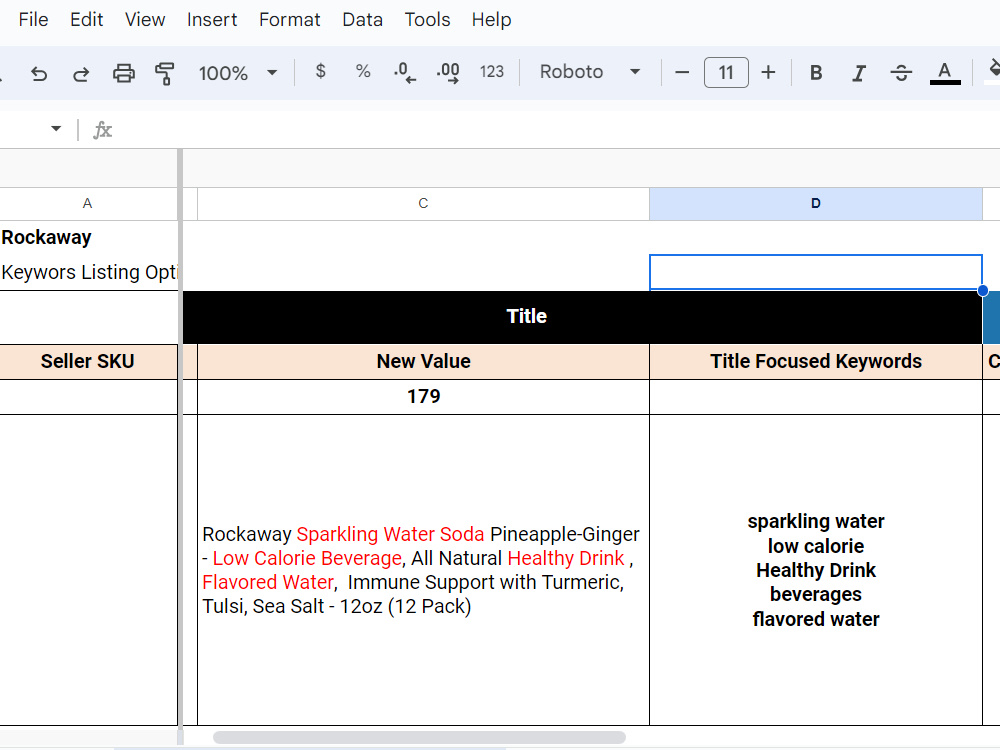
Task: Open the Edit menu
Action: (x=87, y=20)
